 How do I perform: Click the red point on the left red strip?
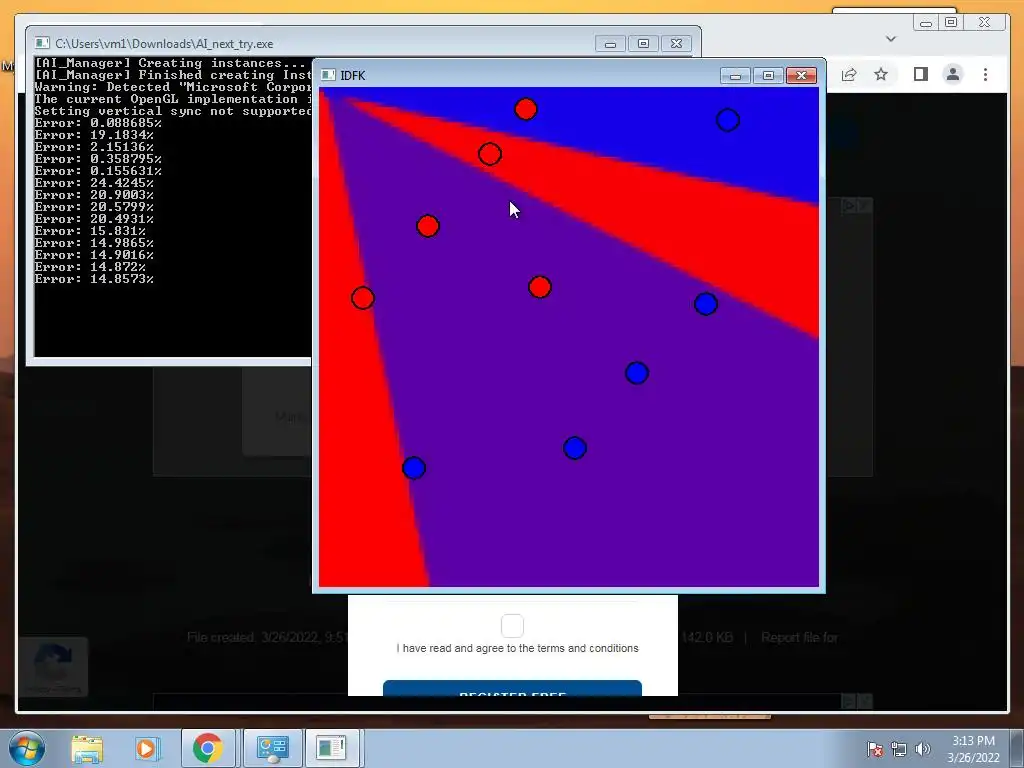[x=362, y=298]
